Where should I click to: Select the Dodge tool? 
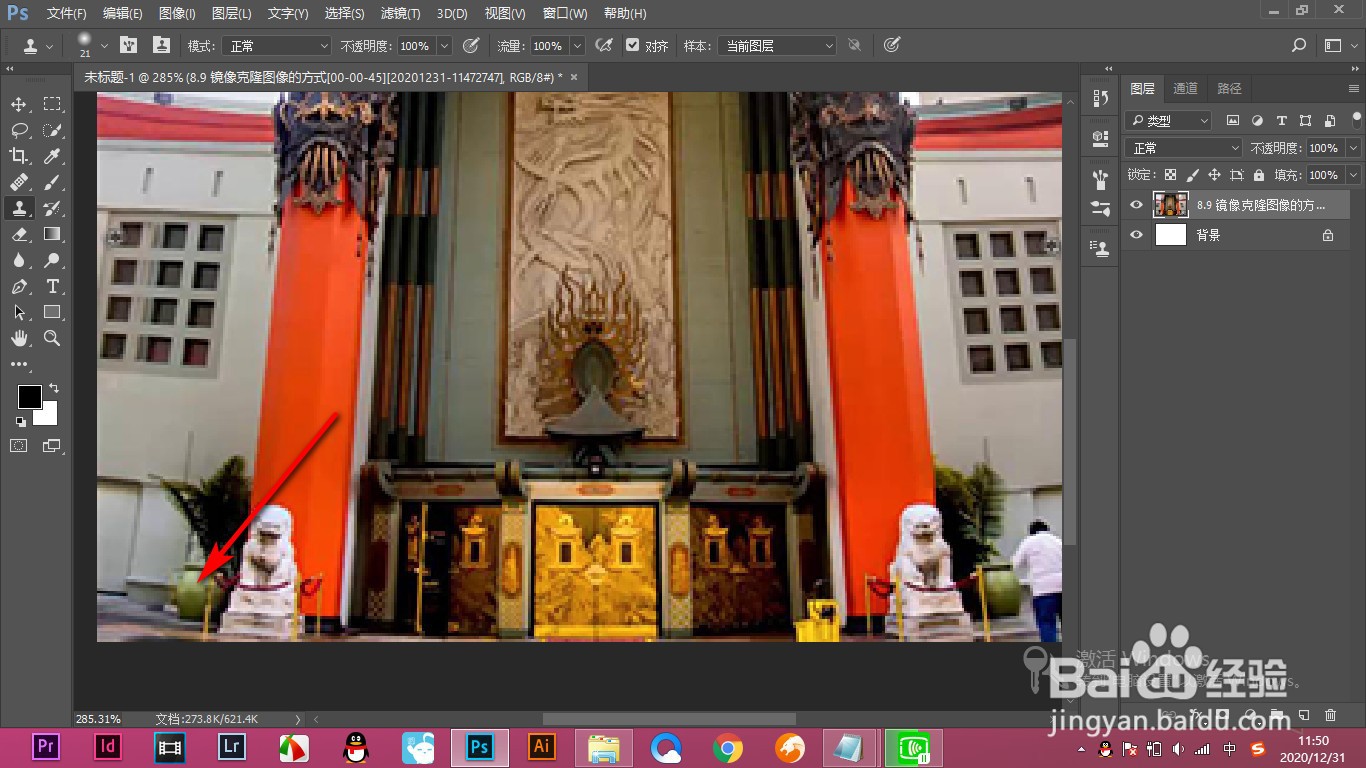point(52,260)
